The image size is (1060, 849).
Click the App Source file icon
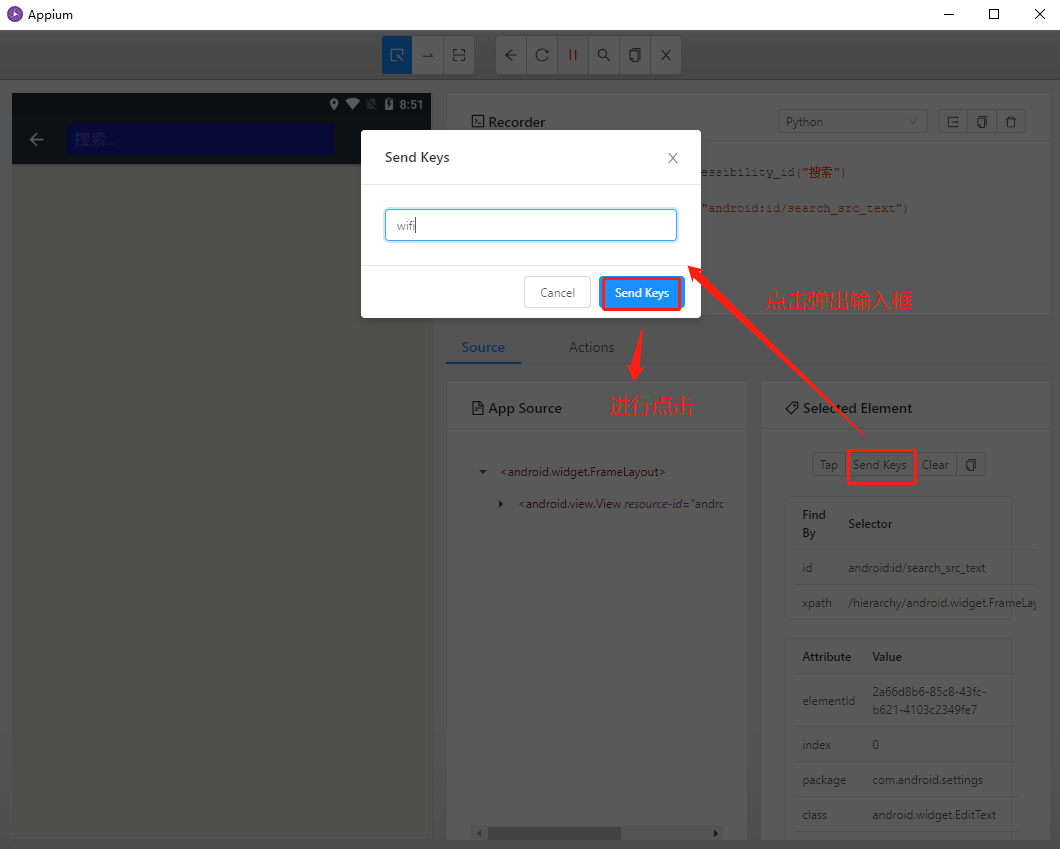tap(478, 408)
